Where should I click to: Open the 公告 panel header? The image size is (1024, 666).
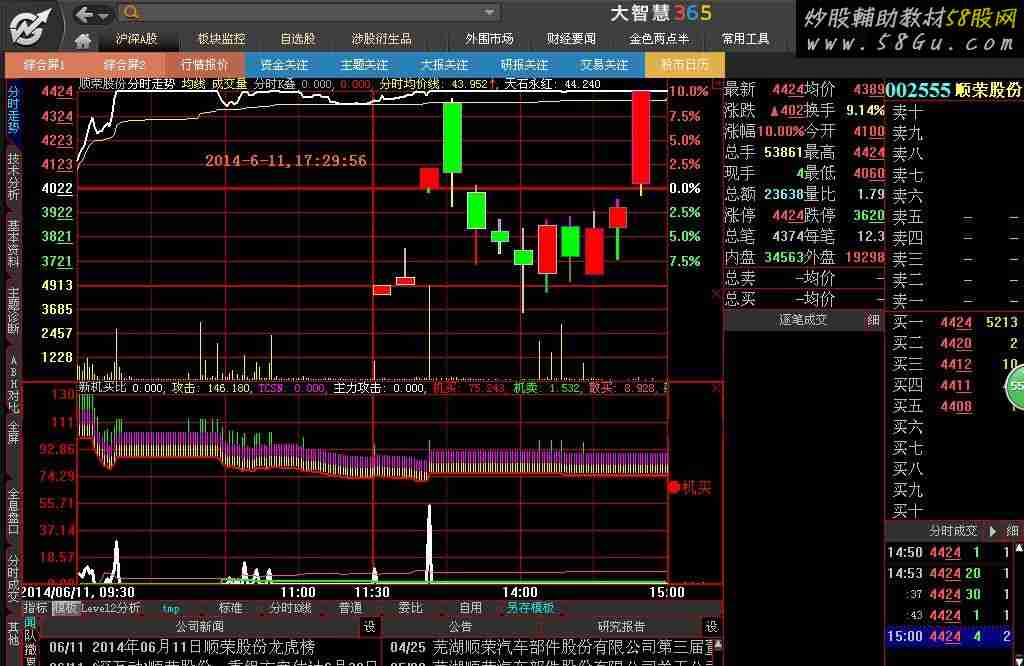pyautogui.click(x=460, y=627)
